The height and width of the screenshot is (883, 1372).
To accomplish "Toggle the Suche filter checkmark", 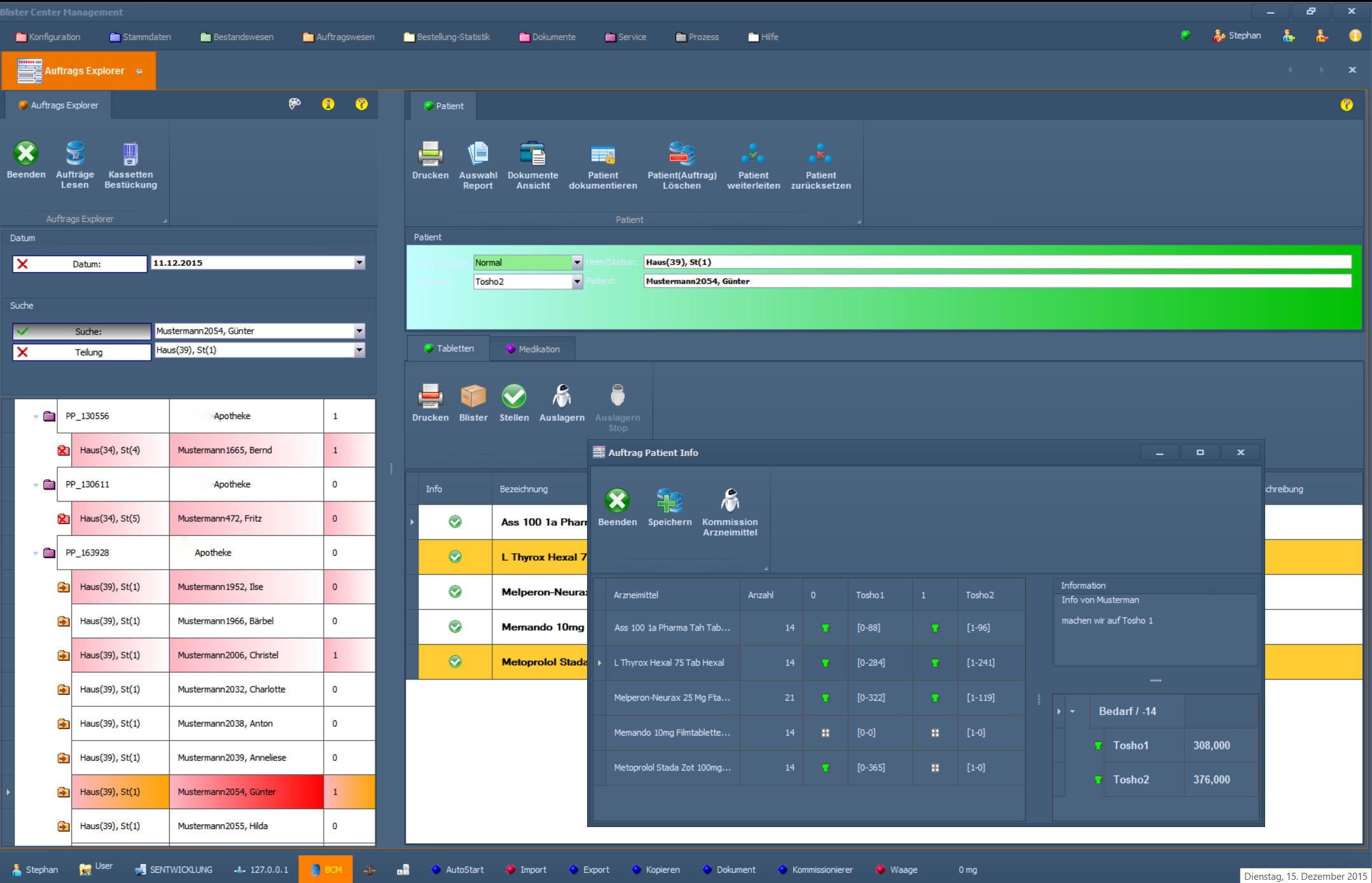I will click(23, 331).
